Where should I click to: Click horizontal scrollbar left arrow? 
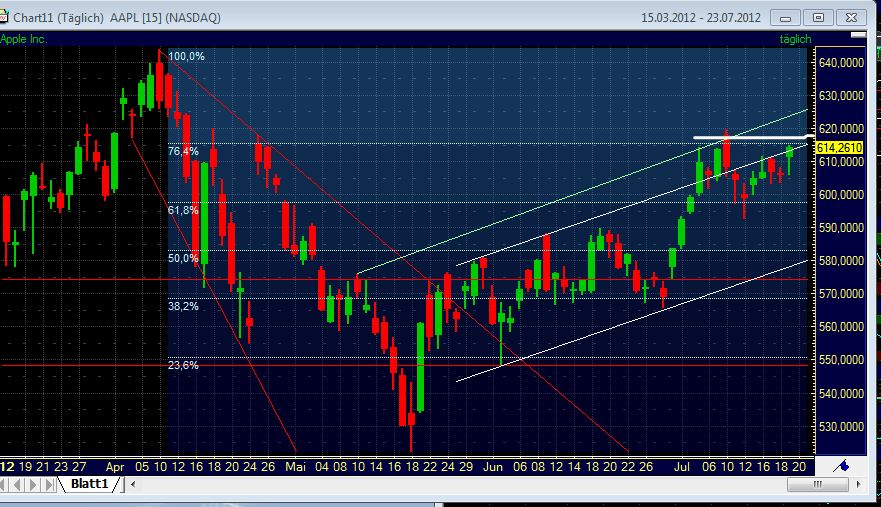133,484
